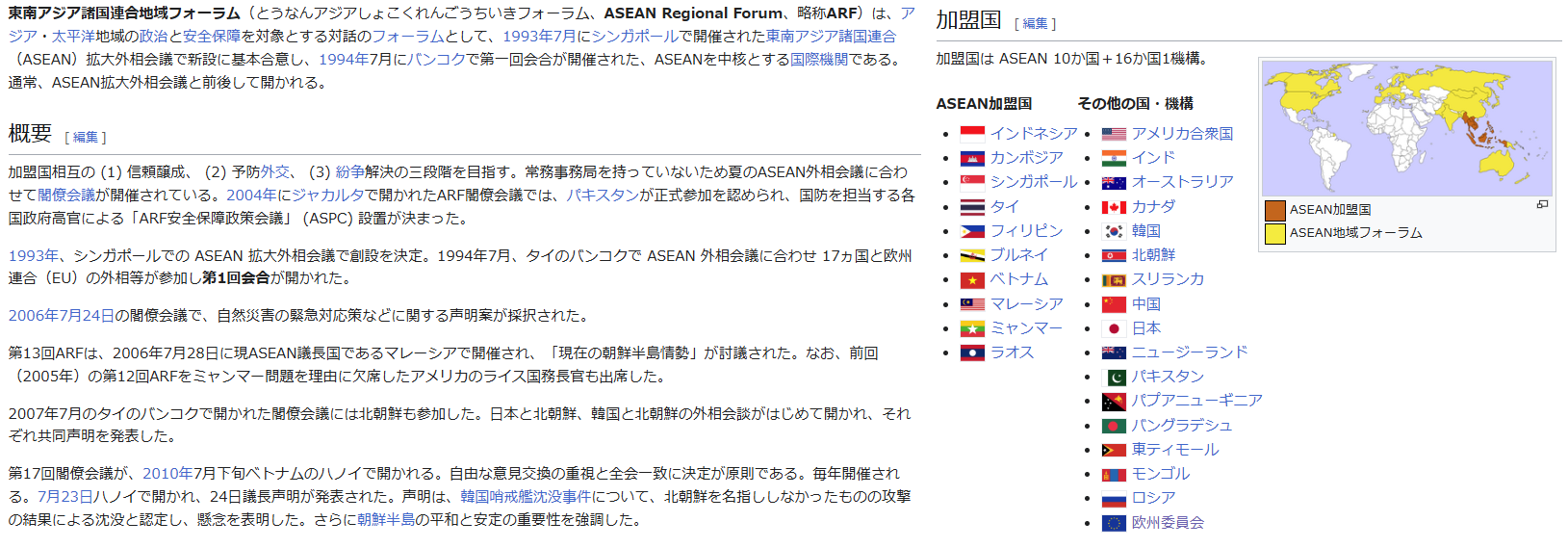Click the South Korea flag icon

pyautogui.click(x=1114, y=231)
